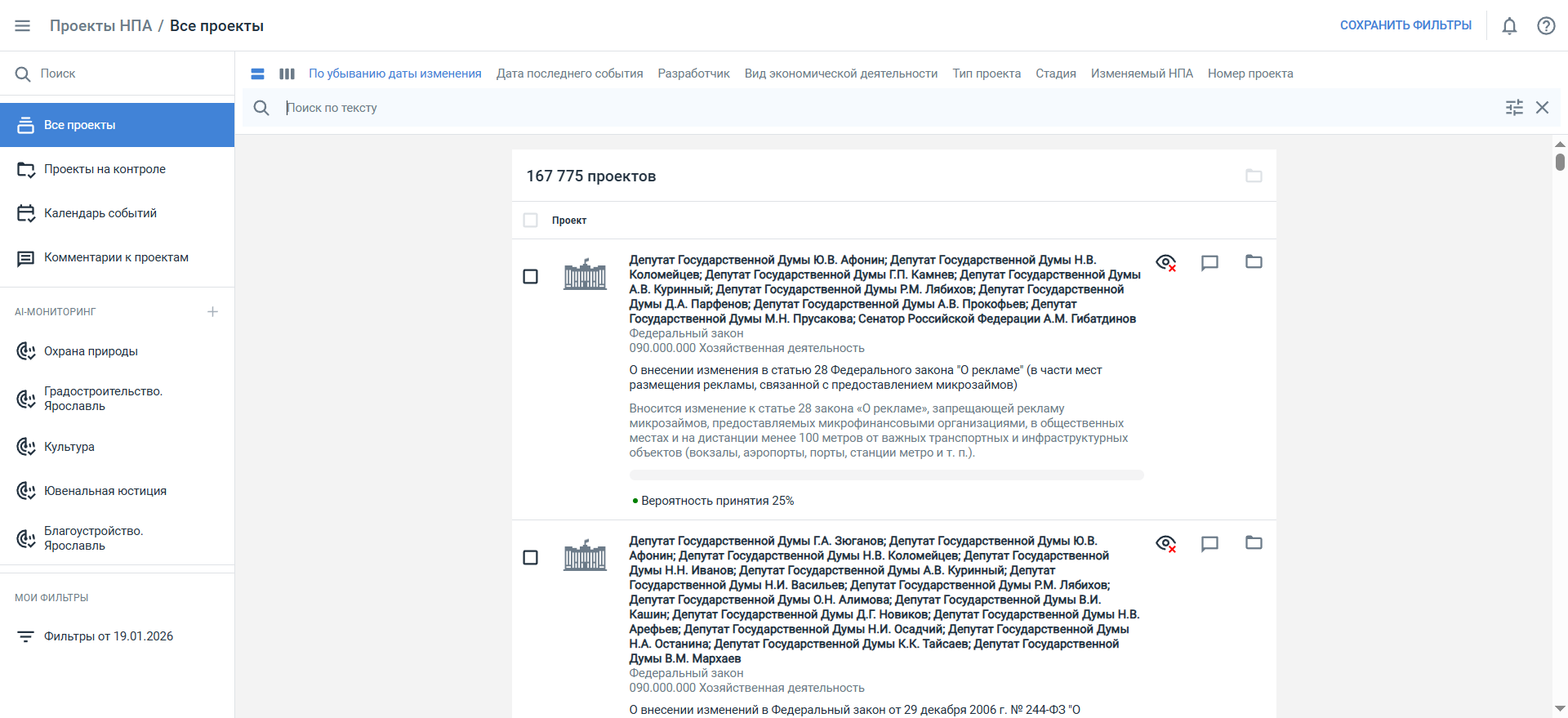Click State Duma building icon of Афонин project
This screenshot has width=1568, height=718.
[x=585, y=274]
